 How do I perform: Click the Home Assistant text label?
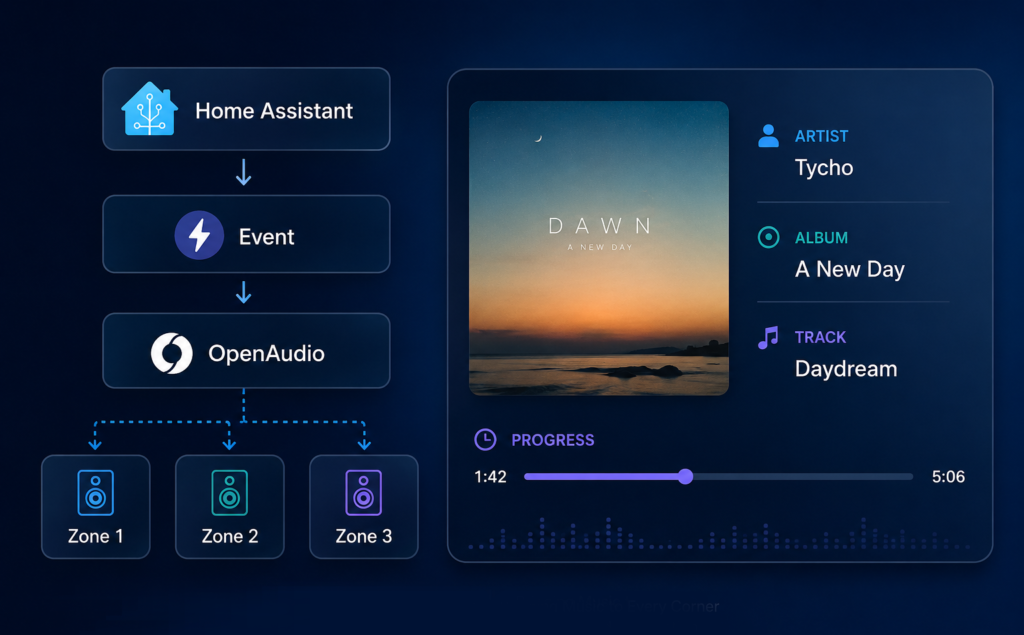pos(274,111)
